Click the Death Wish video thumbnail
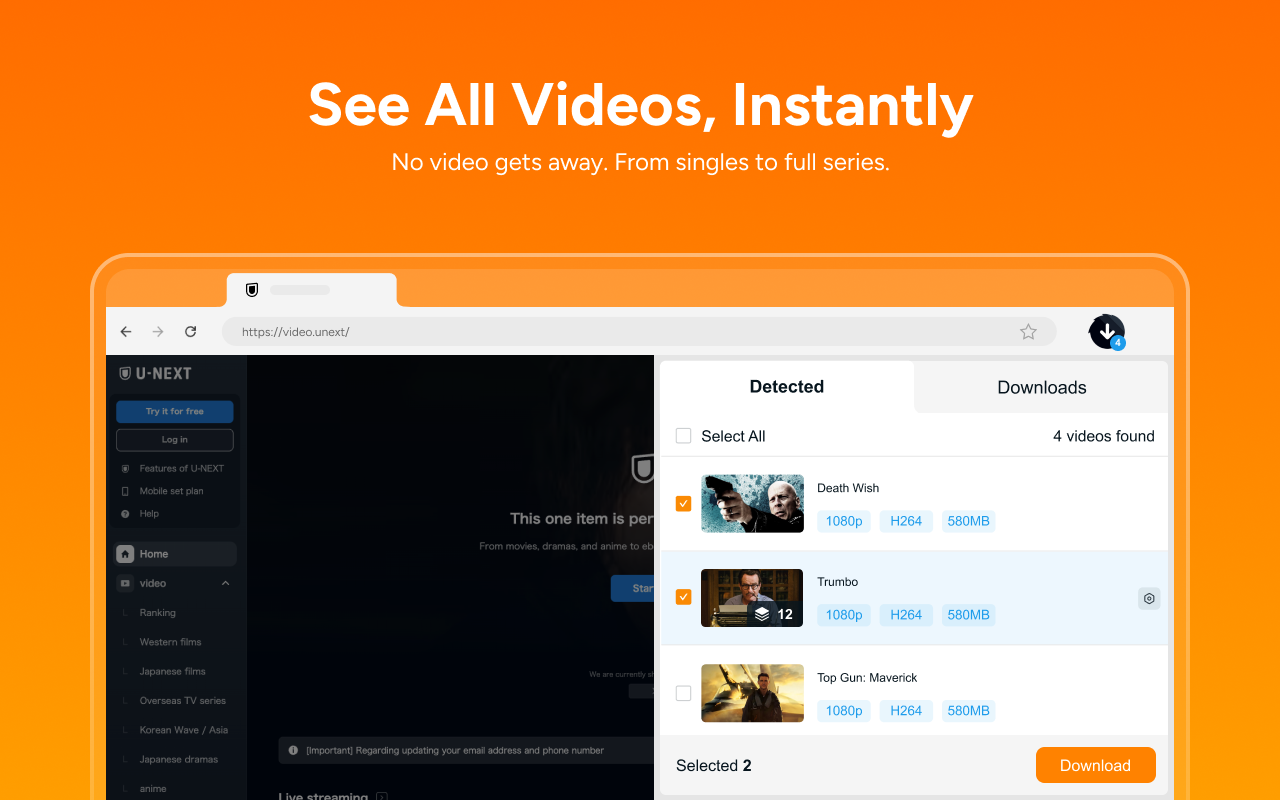 pyautogui.click(x=752, y=503)
